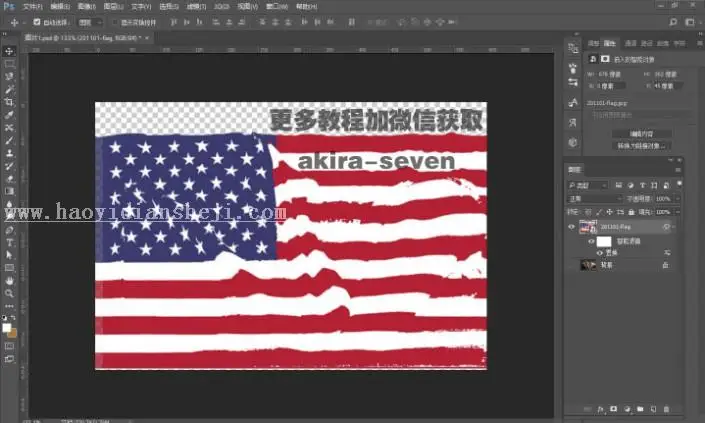
Task: Click the Edit Contents button
Action: [x=642, y=134]
